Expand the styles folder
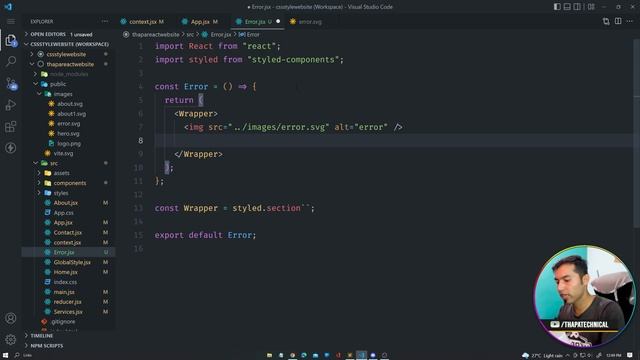 (x=61, y=193)
